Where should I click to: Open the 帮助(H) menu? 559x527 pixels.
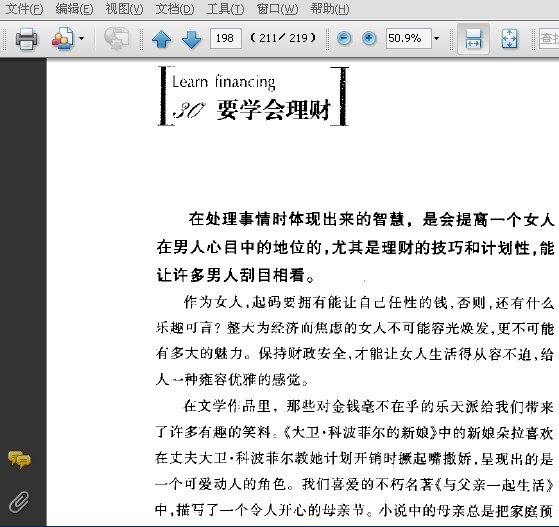pyautogui.click(x=329, y=8)
